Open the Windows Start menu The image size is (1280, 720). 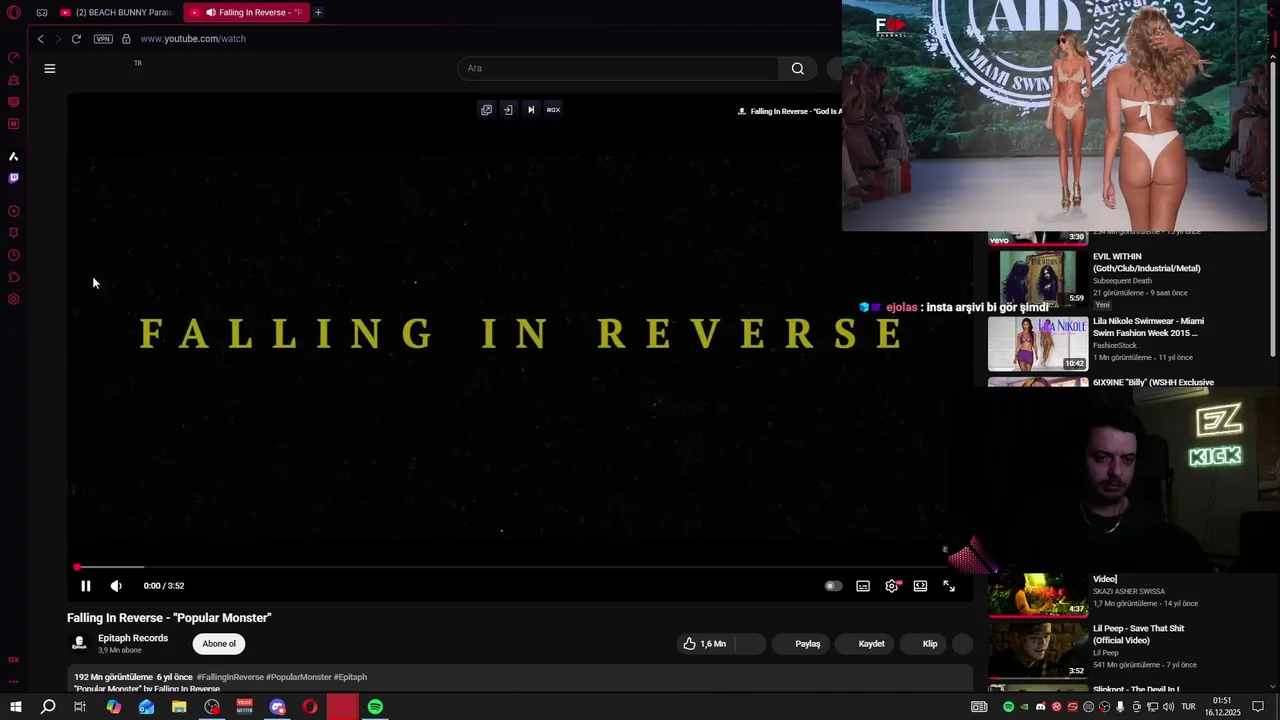pyautogui.click(x=15, y=707)
